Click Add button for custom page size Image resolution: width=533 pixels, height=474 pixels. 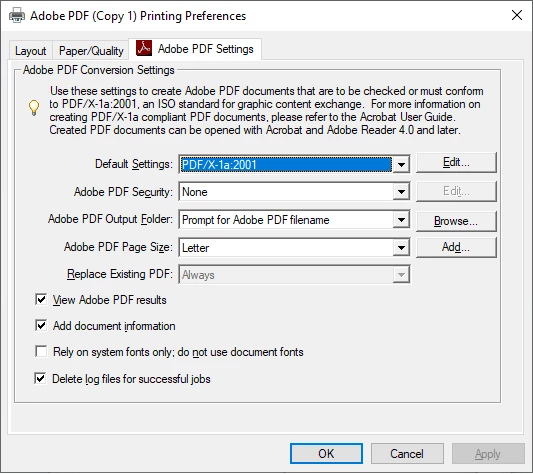pos(456,247)
